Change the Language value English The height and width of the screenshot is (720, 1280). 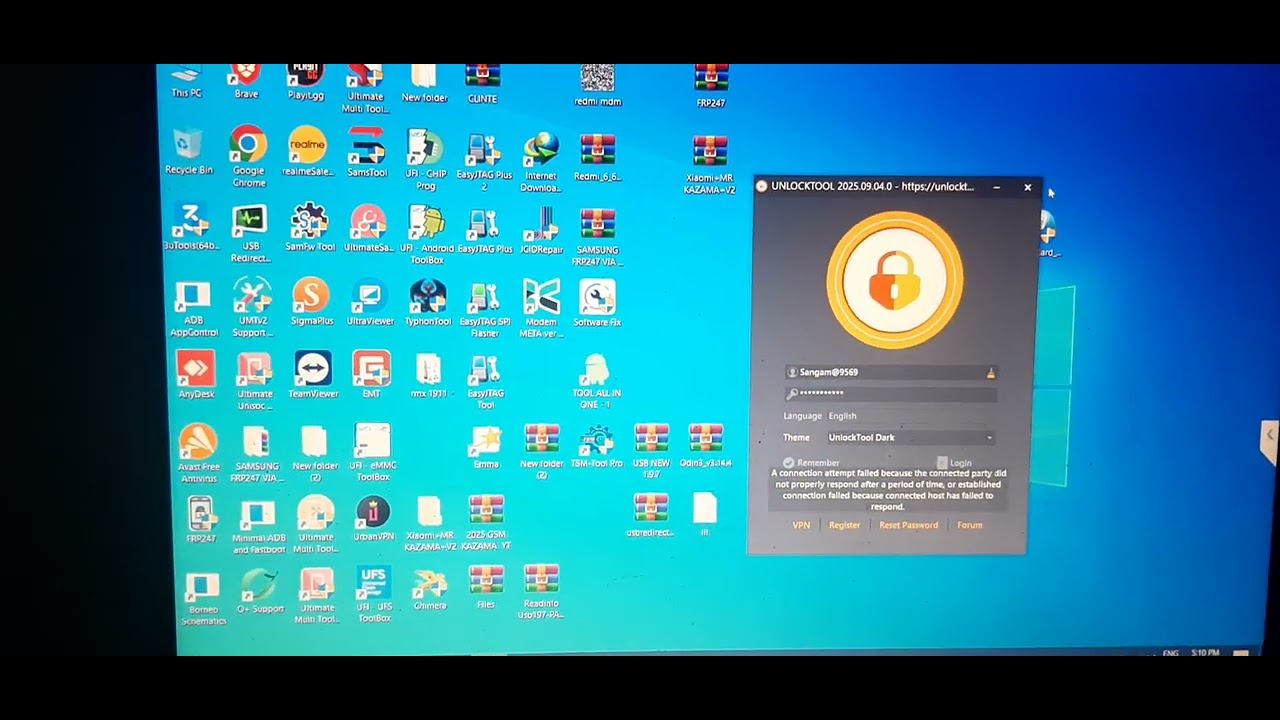pyautogui.click(x=842, y=416)
